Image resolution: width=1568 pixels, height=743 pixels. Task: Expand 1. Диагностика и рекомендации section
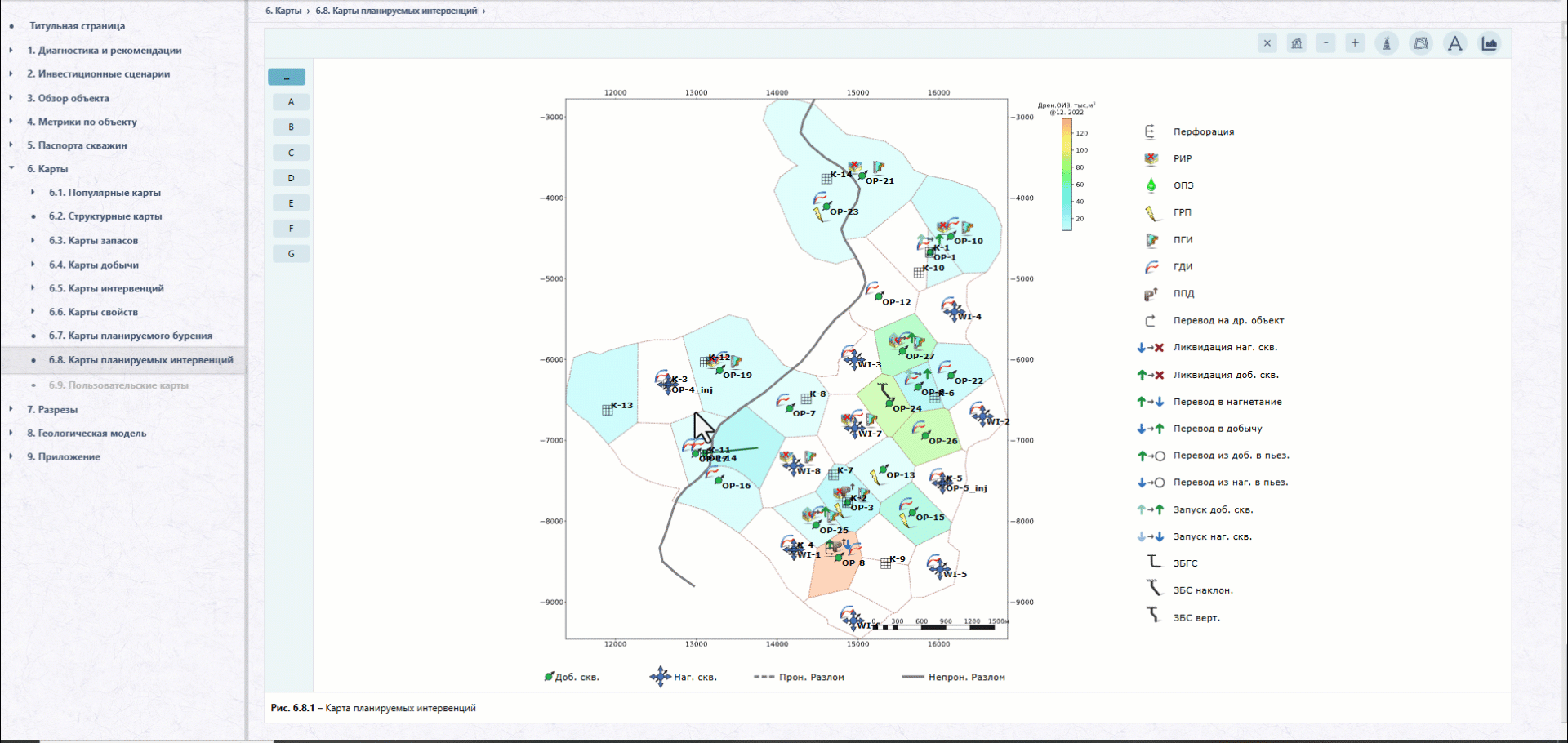[11, 51]
